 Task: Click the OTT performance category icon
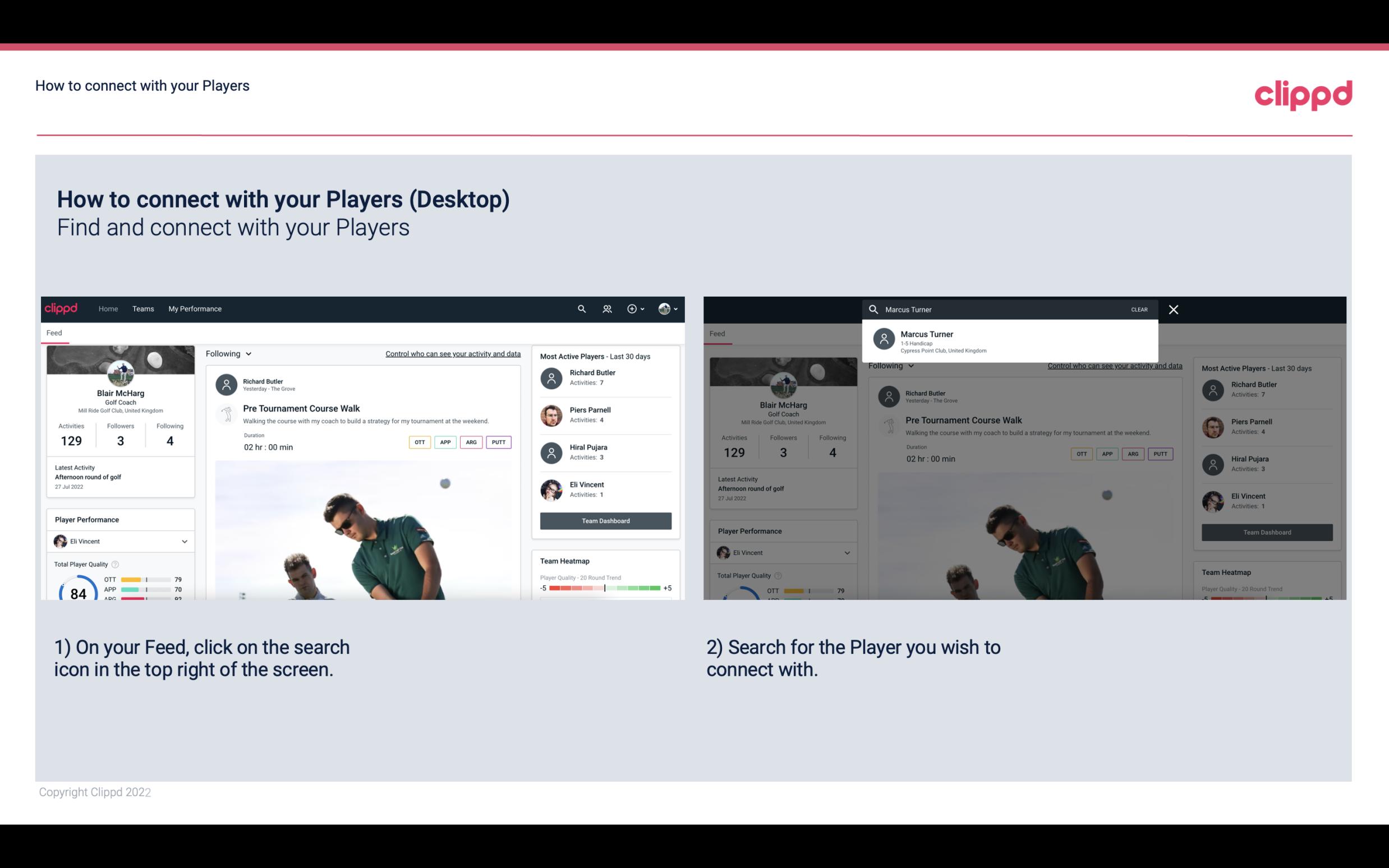419,442
